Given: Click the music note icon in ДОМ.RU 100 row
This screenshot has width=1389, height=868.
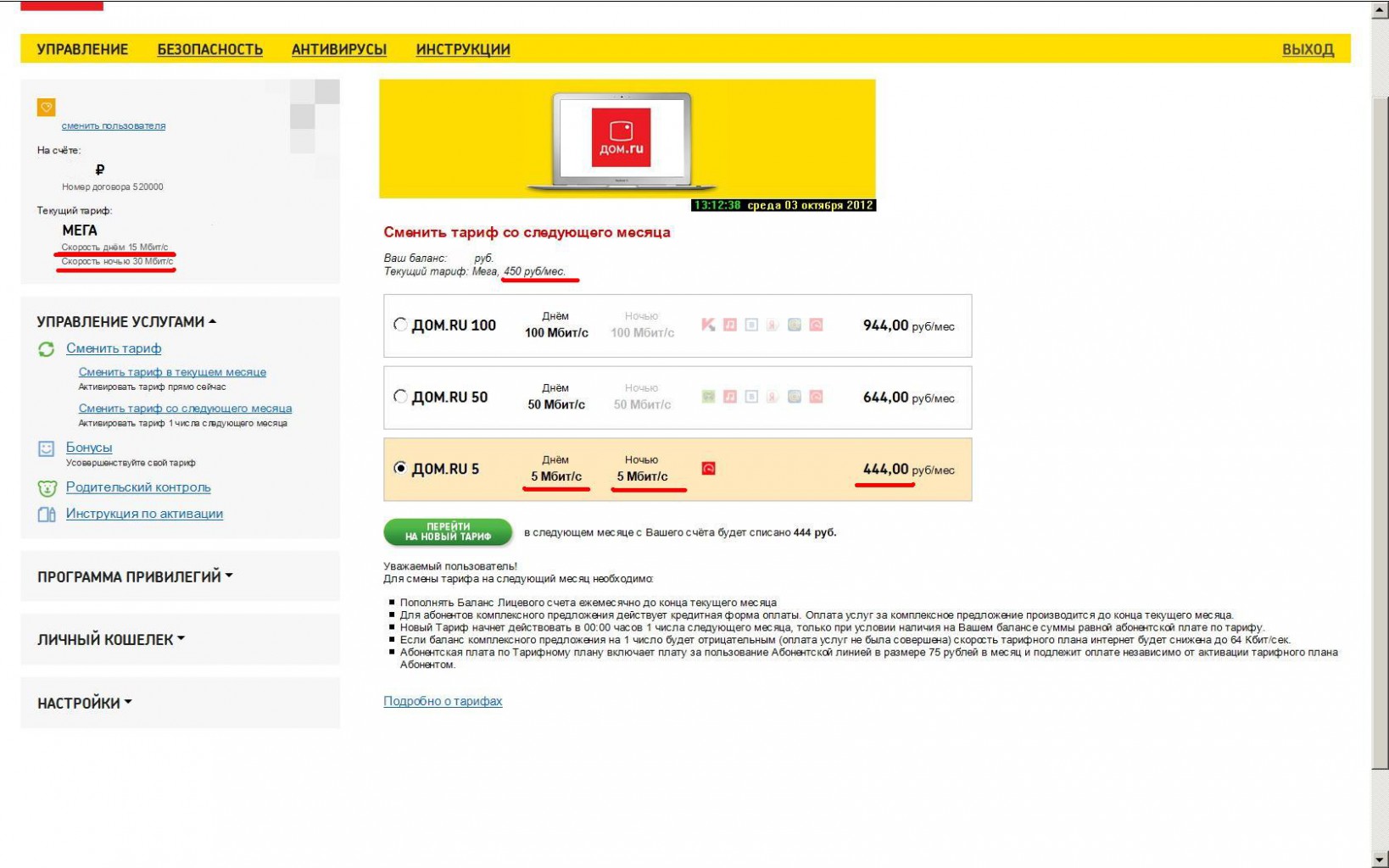Looking at the screenshot, I should click(x=730, y=325).
